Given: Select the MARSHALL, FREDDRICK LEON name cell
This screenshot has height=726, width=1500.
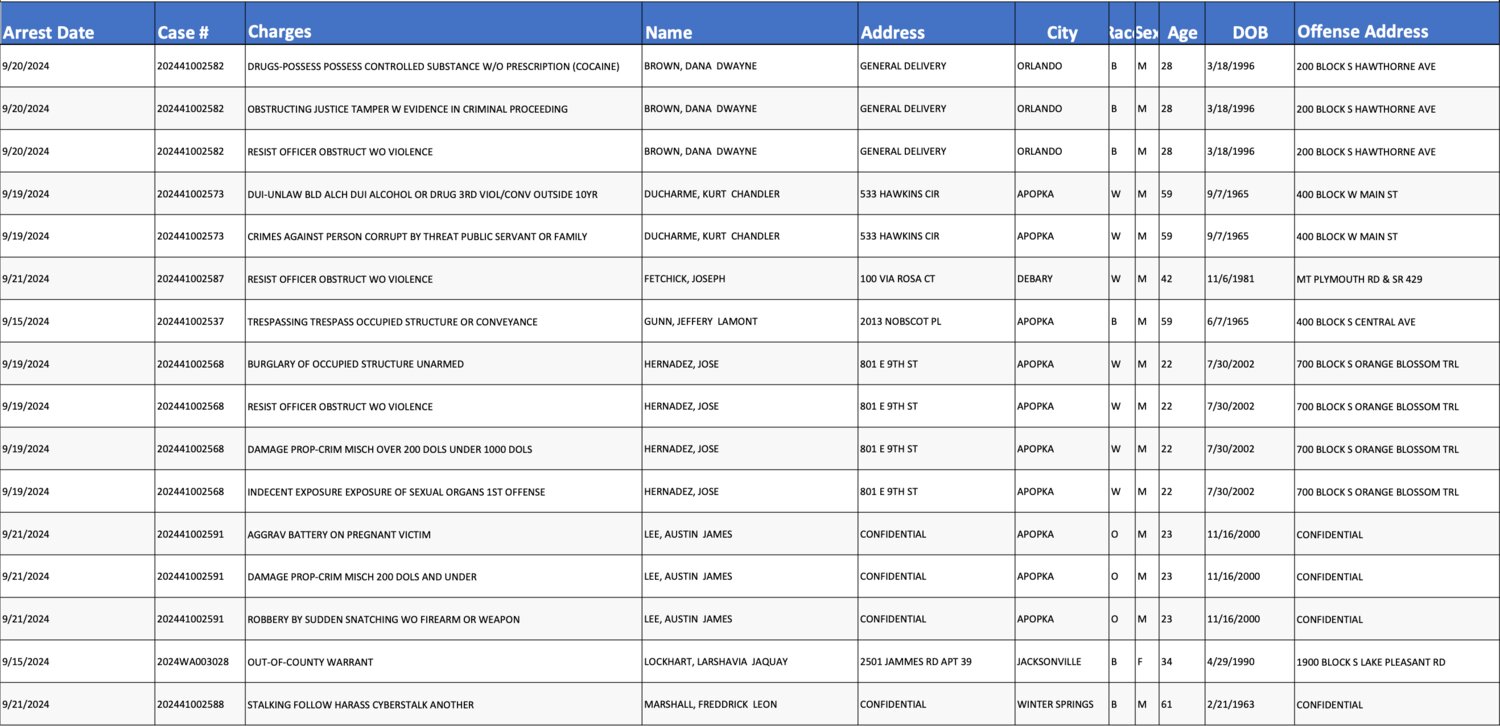Looking at the screenshot, I should (x=750, y=704).
